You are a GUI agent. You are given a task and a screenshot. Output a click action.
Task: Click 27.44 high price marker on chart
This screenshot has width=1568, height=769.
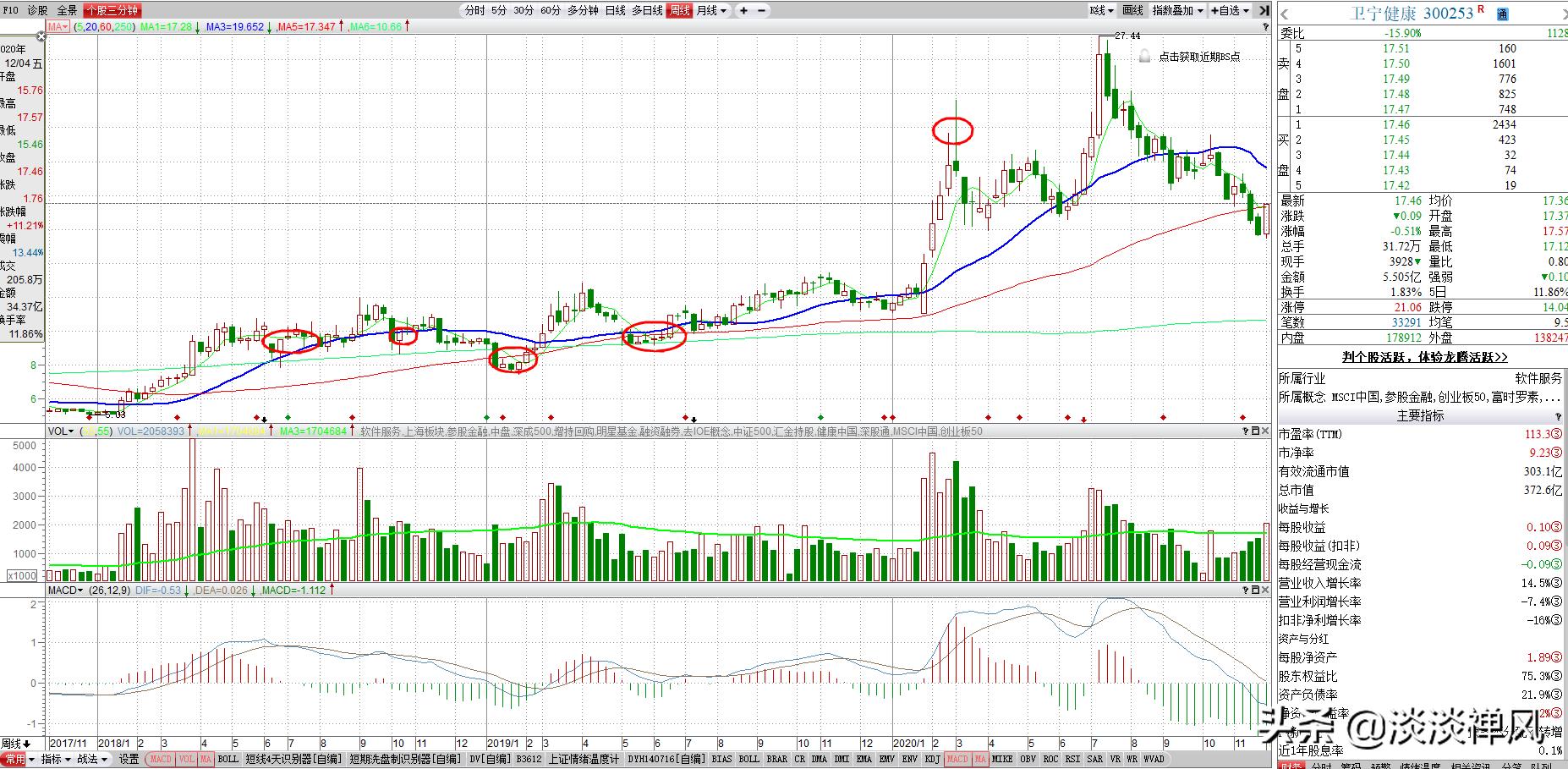(1127, 36)
